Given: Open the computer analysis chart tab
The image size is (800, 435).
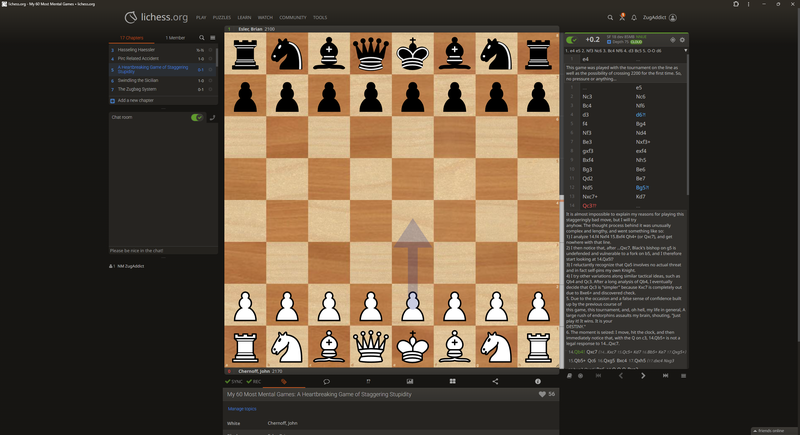Looking at the screenshot, I should pos(410,381).
